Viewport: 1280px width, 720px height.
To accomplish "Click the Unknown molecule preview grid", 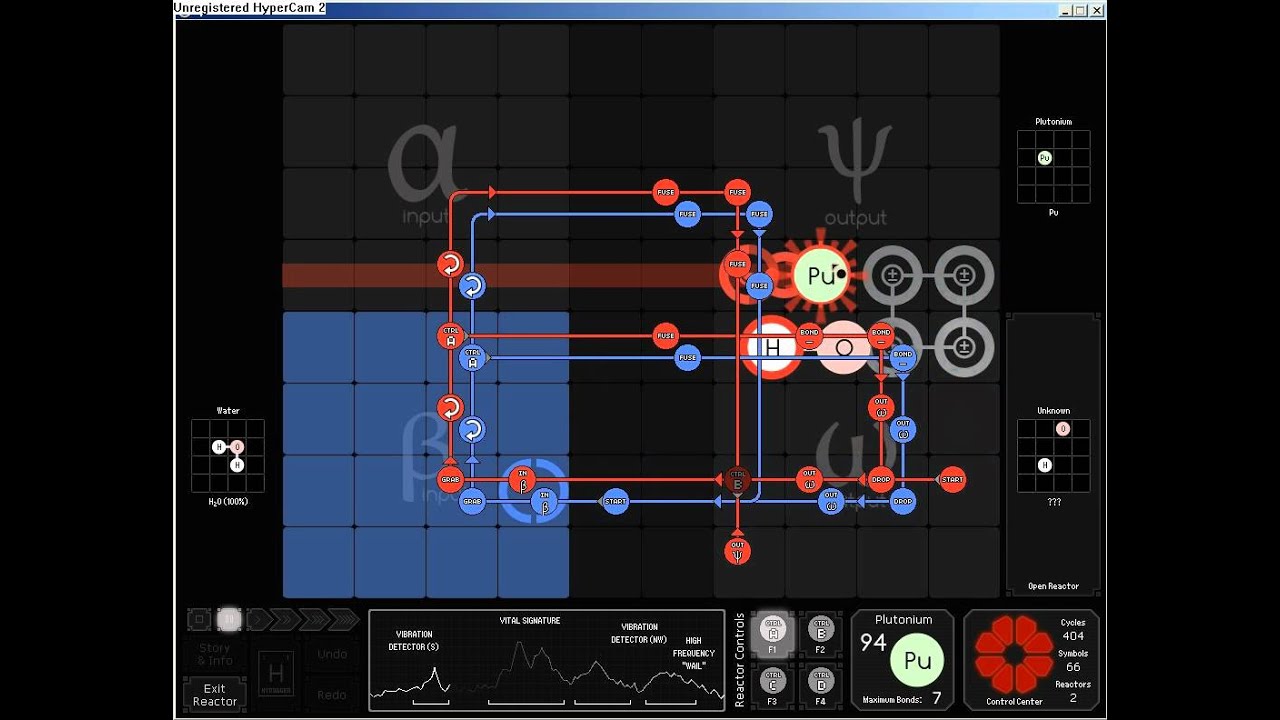I will pyautogui.click(x=1054, y=456).
